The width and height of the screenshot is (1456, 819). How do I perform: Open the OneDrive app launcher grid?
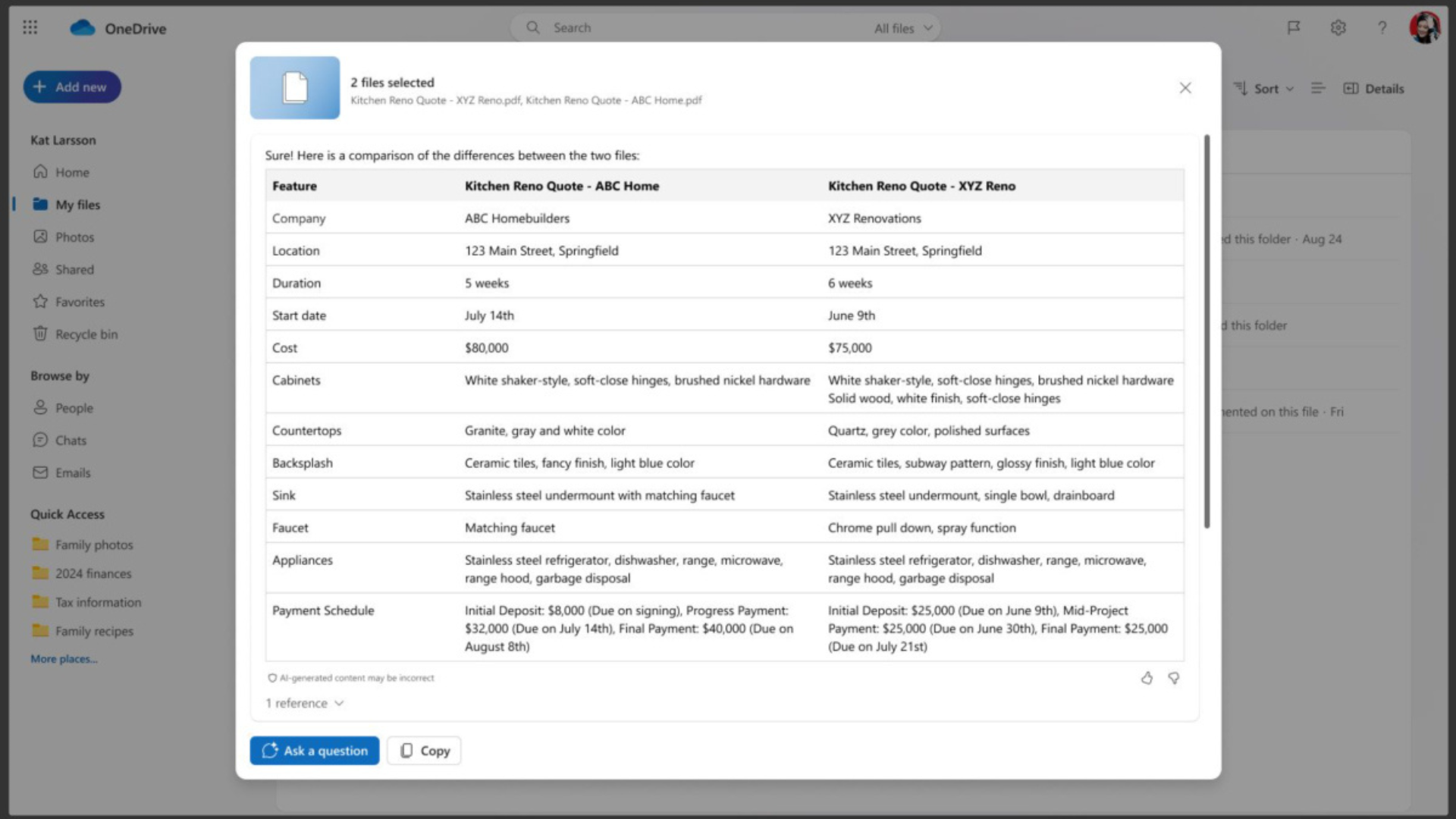[30, 27]
